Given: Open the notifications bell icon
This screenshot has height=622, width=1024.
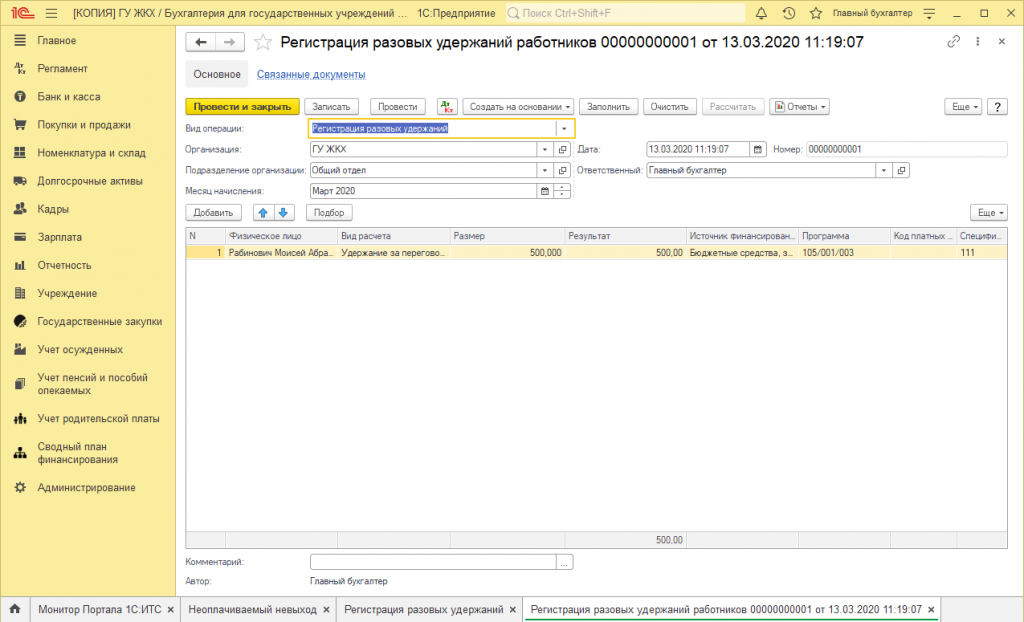Looking at the screenshot, I should (762, 13).
